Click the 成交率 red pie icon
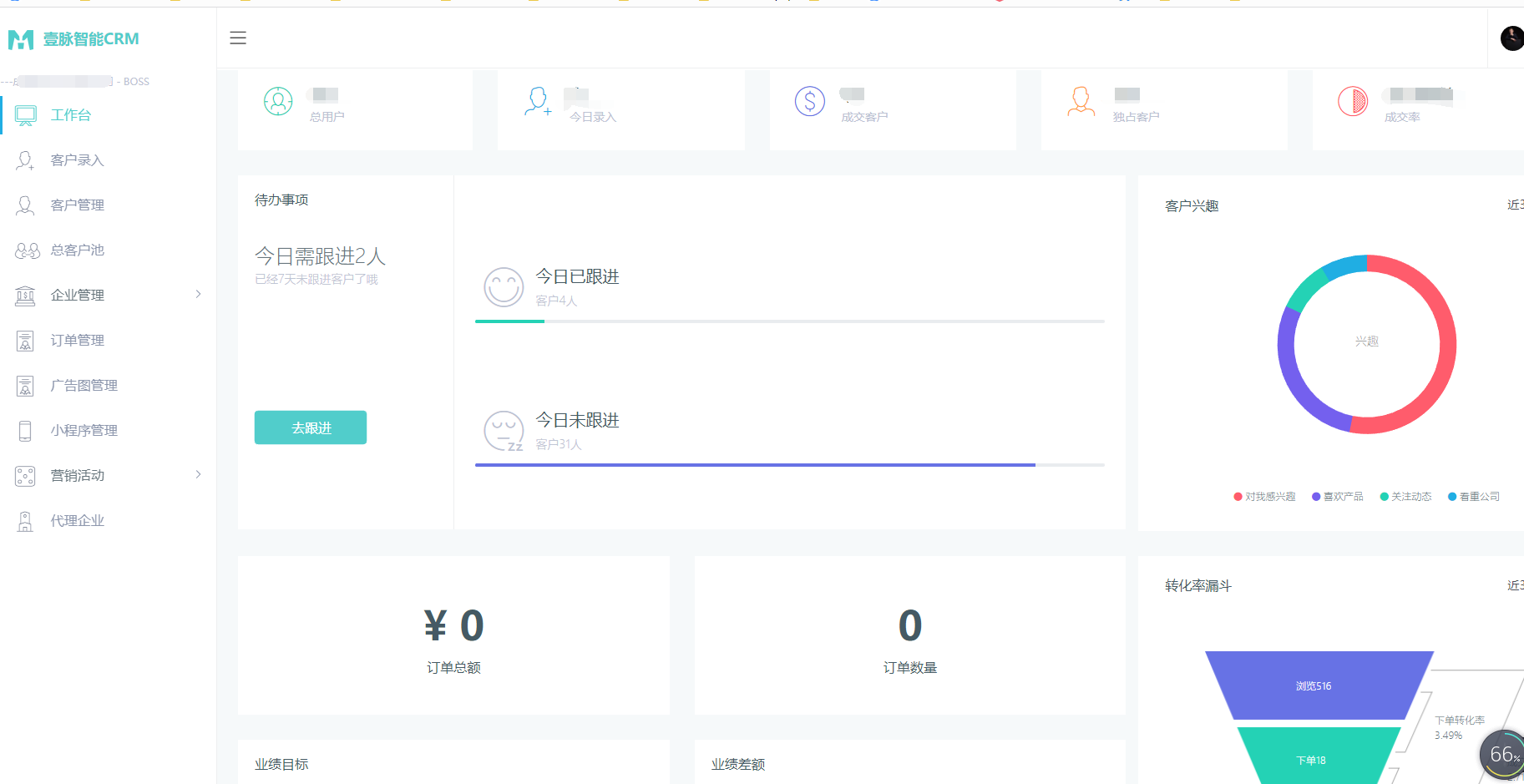Screen dimensions: 1524x784 click(1353, 101)
